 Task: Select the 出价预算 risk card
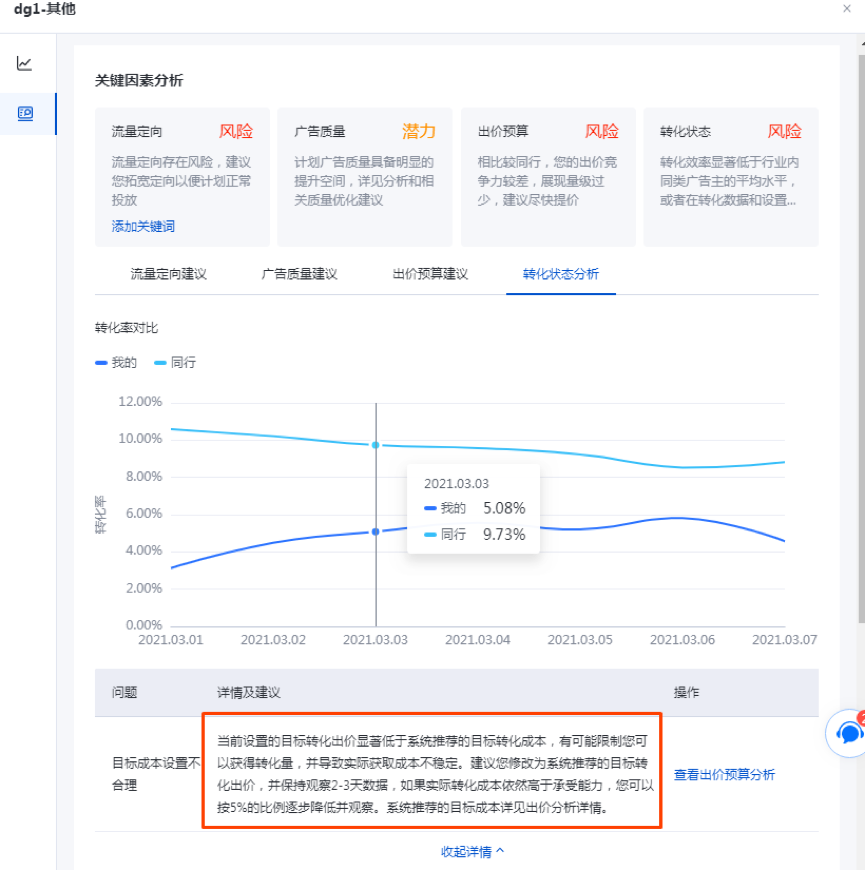click(547, 177)
